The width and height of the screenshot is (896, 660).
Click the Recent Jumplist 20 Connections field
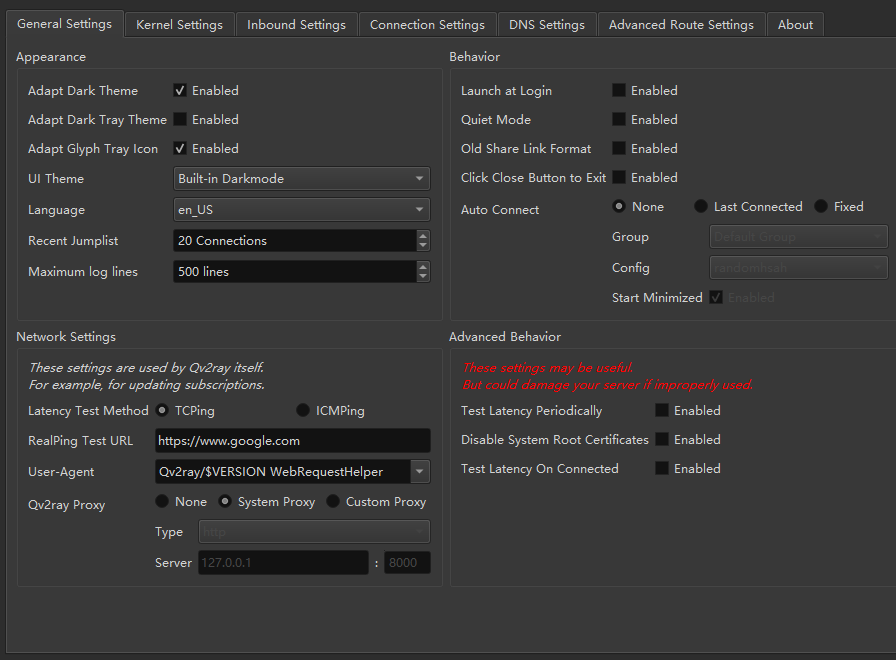click(295, 241)
